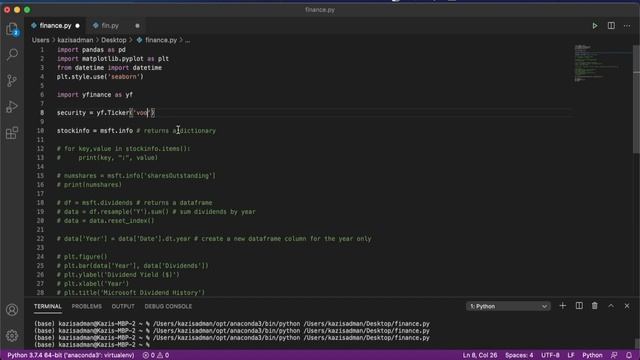Viewport: 640px width, 360px height.
Task: Change encoding via 'UTF-8'
Action: pyautogui.click(x=550, y=355)
